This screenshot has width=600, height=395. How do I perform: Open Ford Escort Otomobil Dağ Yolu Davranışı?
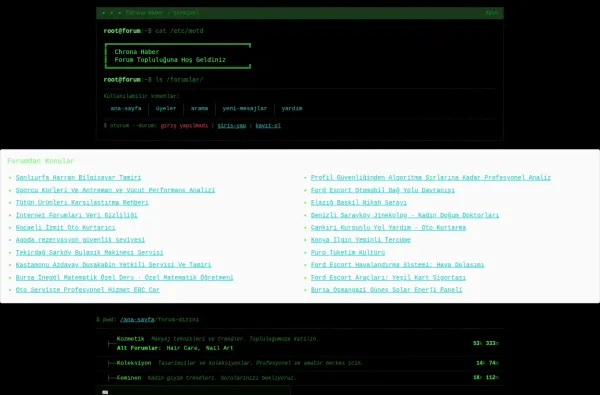pos(383,190)
